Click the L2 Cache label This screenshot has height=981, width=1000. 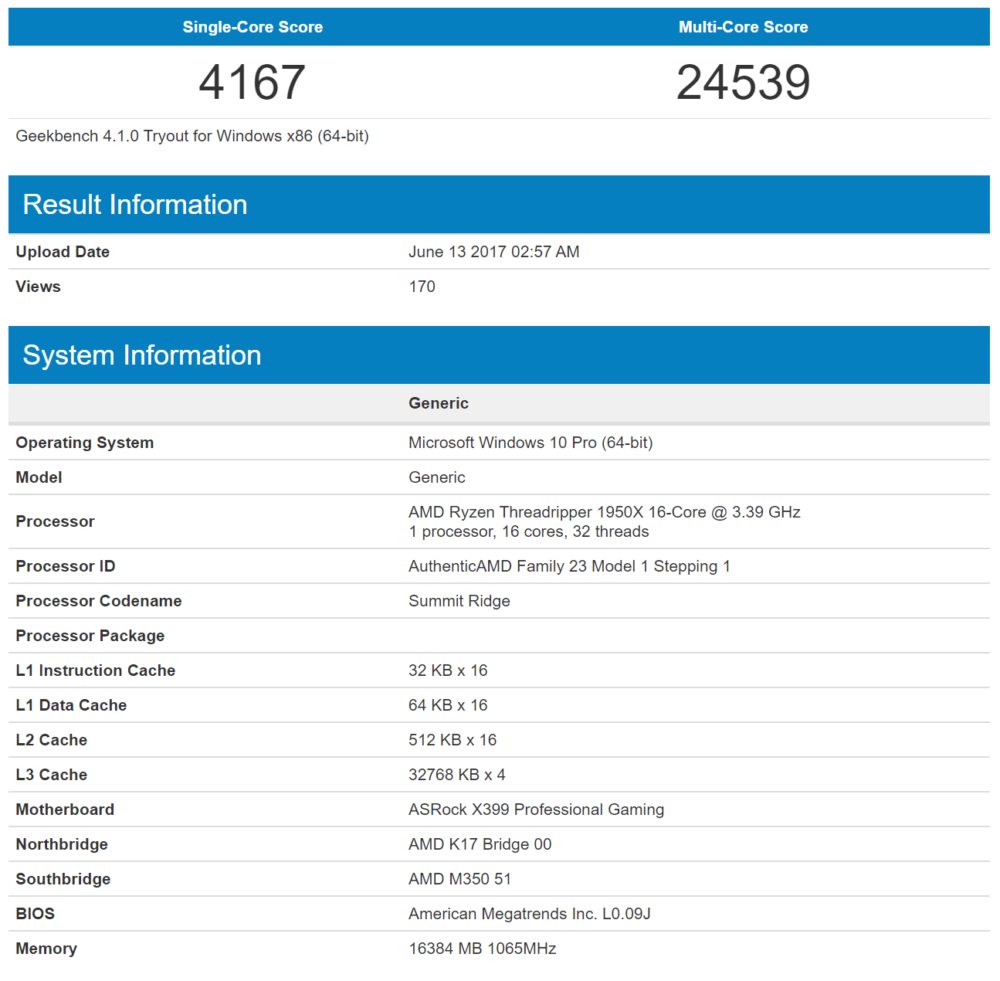(x=51, y=740)
